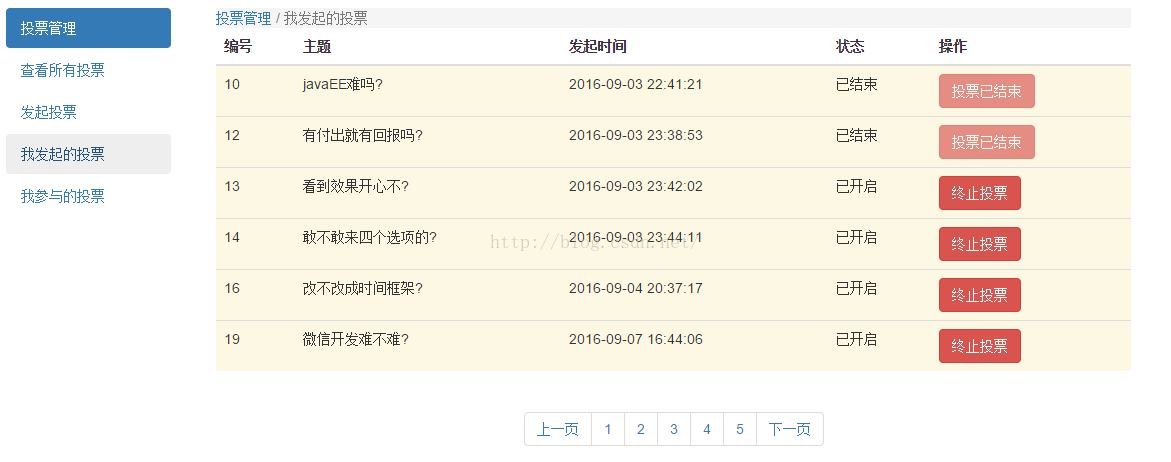Click topic 敢不敢来四个选项的?
This screenshot has width=1171, height=462.
370,237
